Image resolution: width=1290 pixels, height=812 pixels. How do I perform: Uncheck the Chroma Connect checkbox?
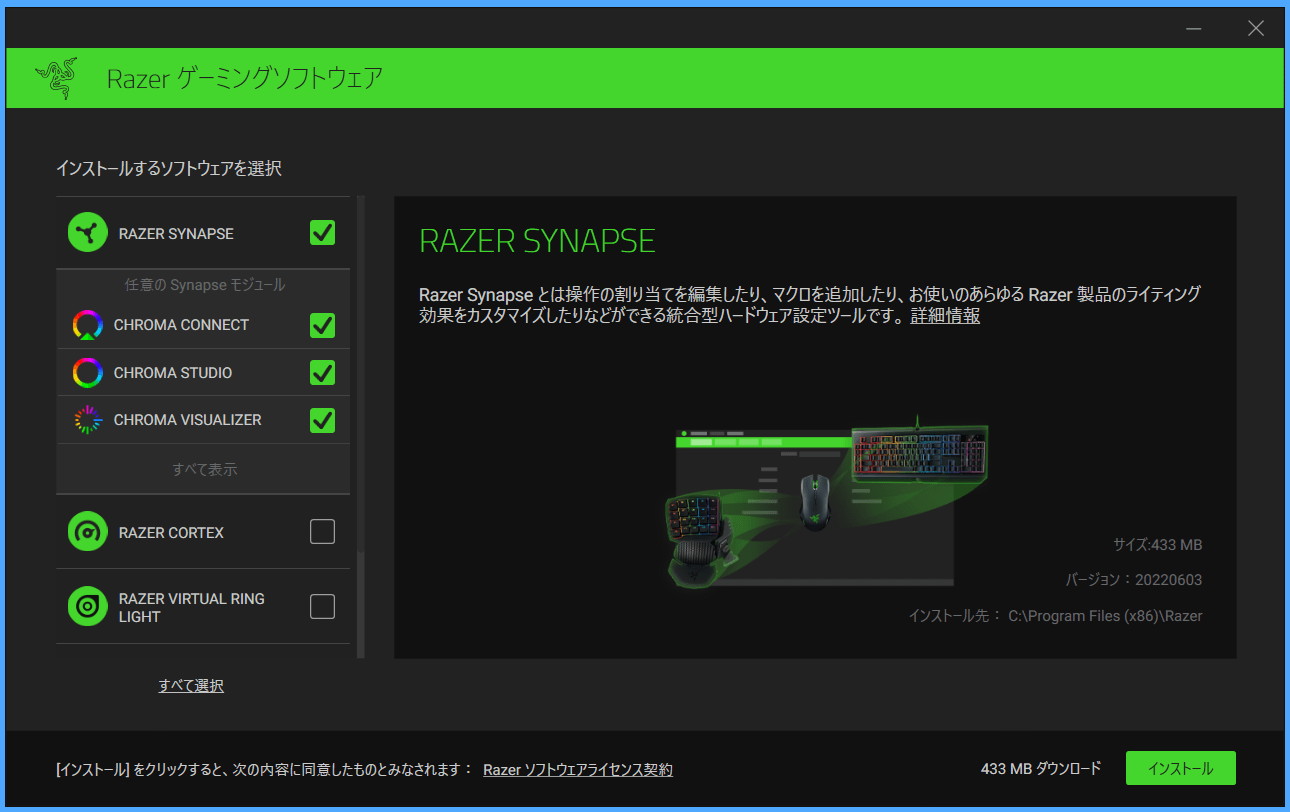322,325
